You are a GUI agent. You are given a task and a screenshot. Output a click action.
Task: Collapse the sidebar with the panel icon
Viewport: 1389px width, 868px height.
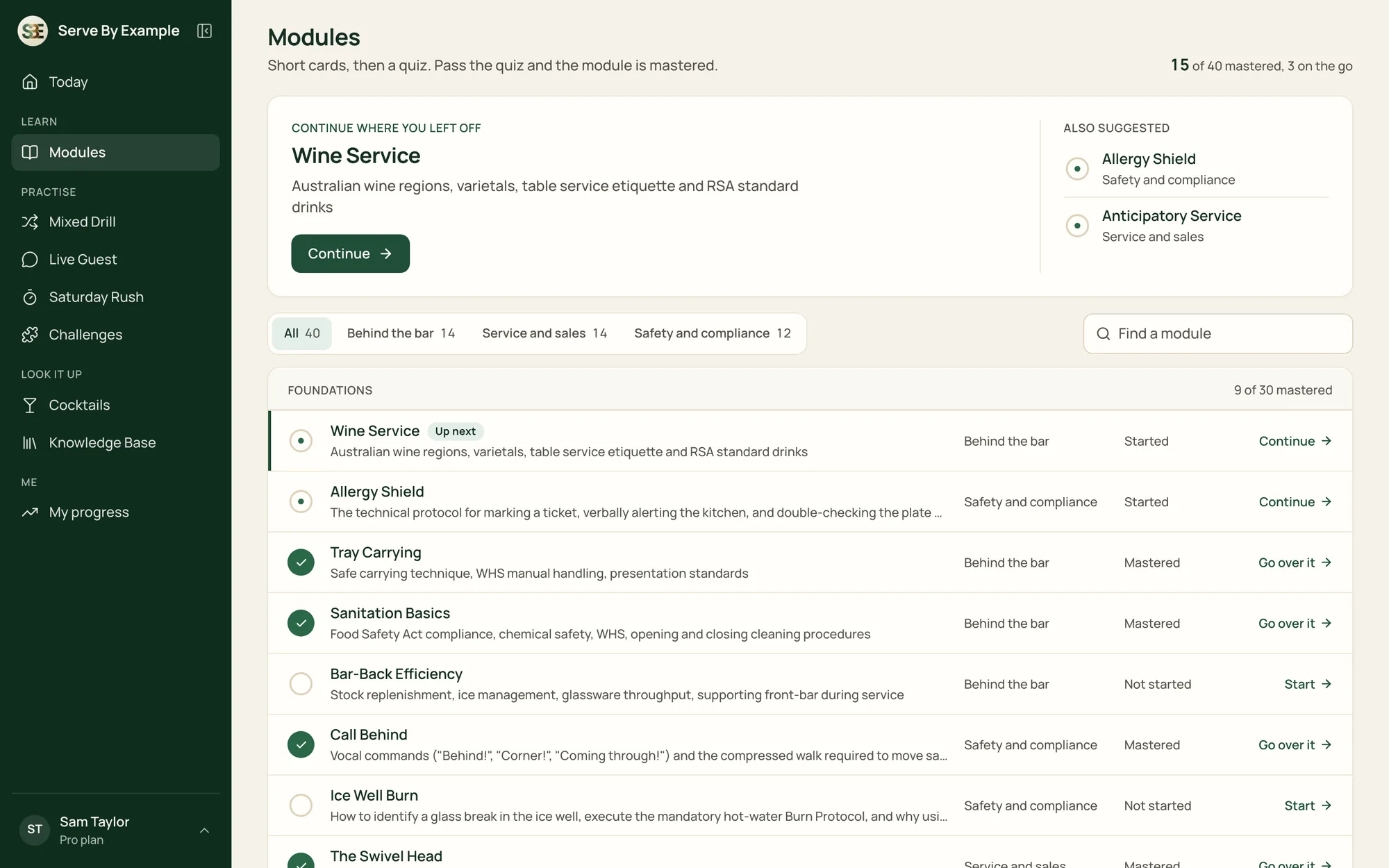click(x=204, y=31)
